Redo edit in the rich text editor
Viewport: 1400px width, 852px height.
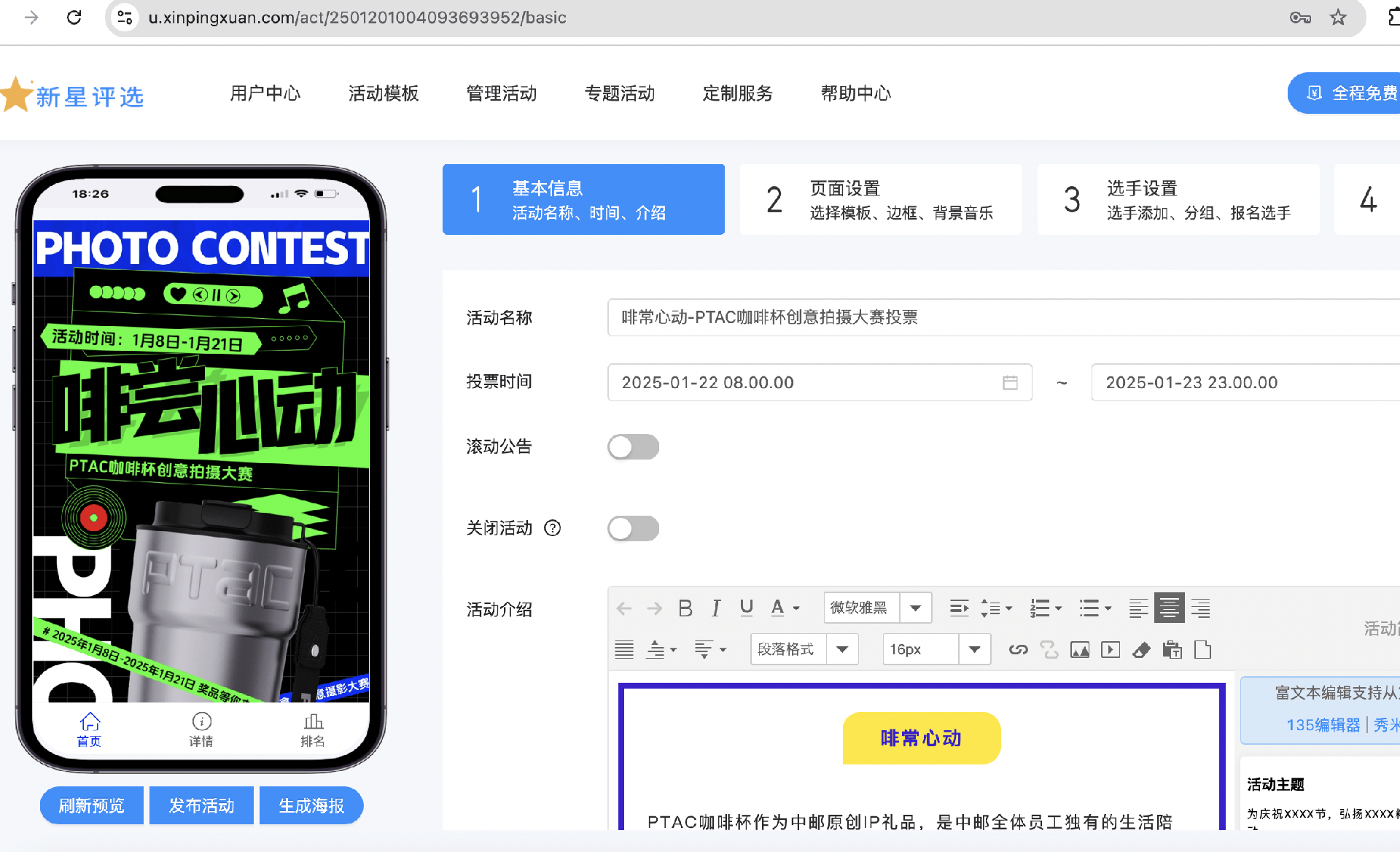[654, 608]
